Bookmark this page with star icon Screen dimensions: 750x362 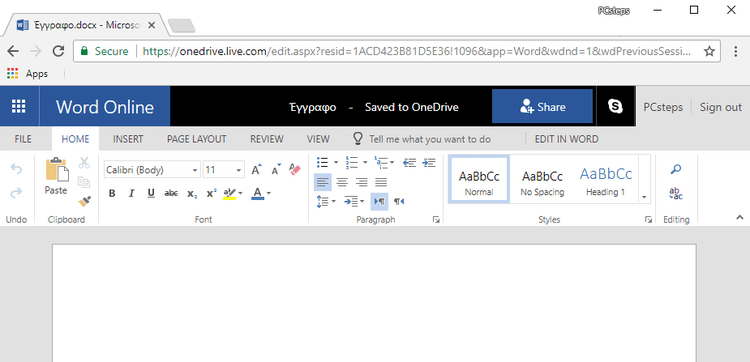pyautogui.click(x=709, y=51)
